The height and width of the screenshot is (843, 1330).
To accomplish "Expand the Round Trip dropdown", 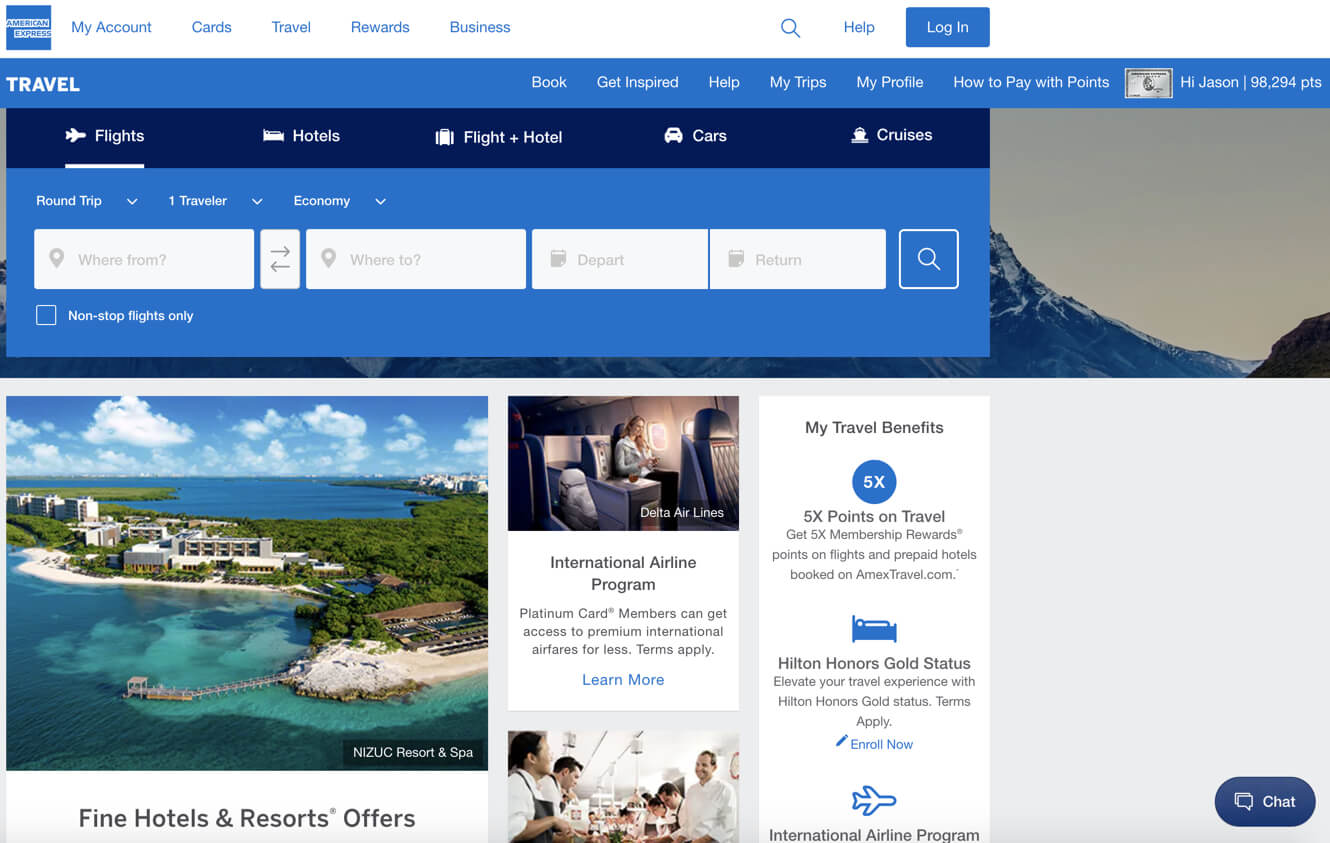I will pyautogui.click(x=86, y=201).
